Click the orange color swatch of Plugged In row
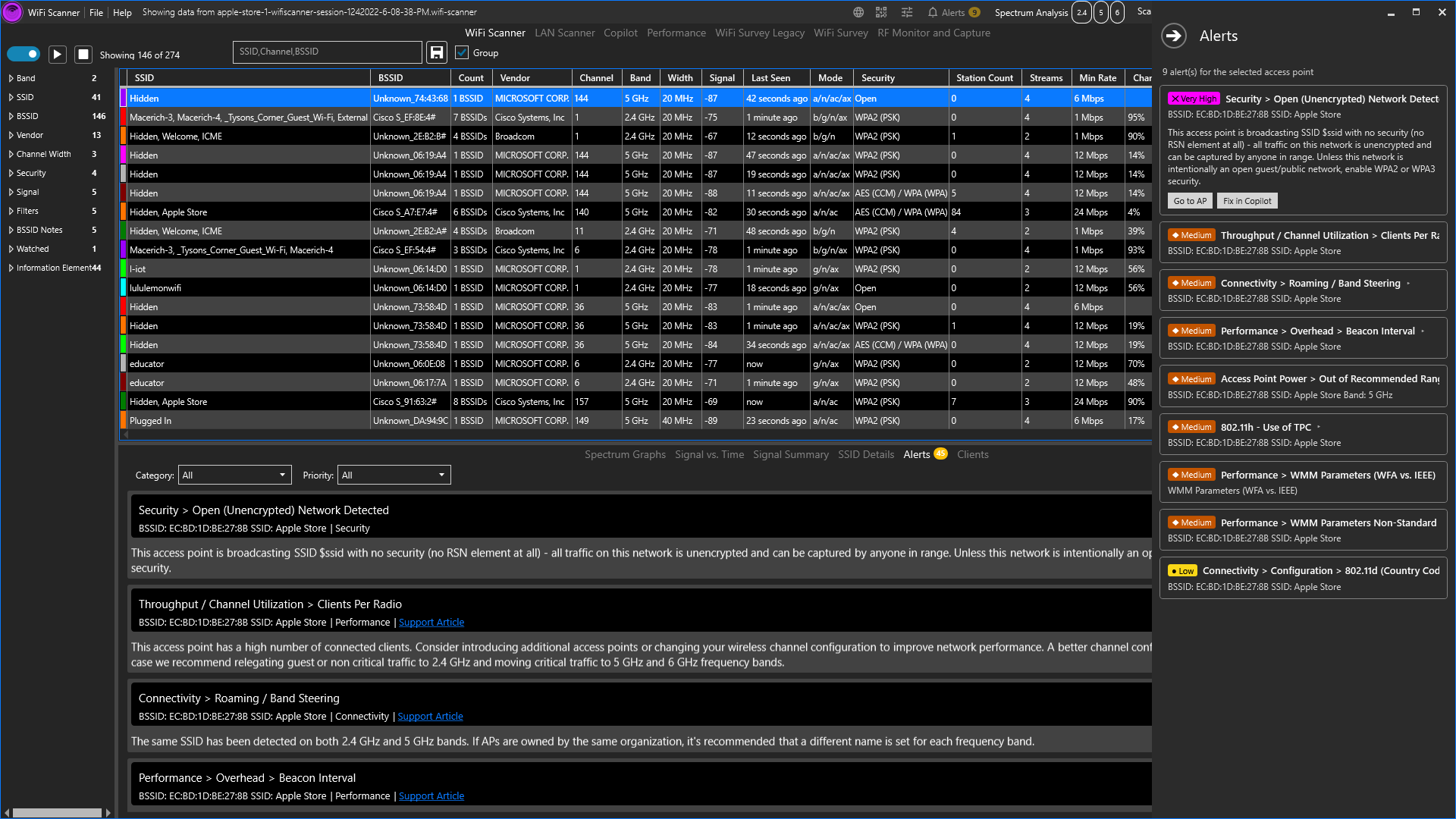Image resolution: width=1456 pixels, height=819 pixels. pyautogui.click(x=123, y=421)
